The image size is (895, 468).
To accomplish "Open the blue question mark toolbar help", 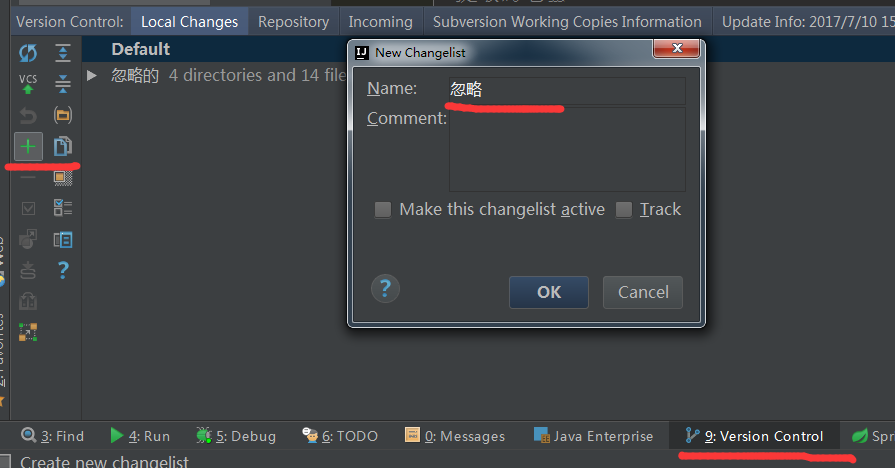I will tap(63, 270).
